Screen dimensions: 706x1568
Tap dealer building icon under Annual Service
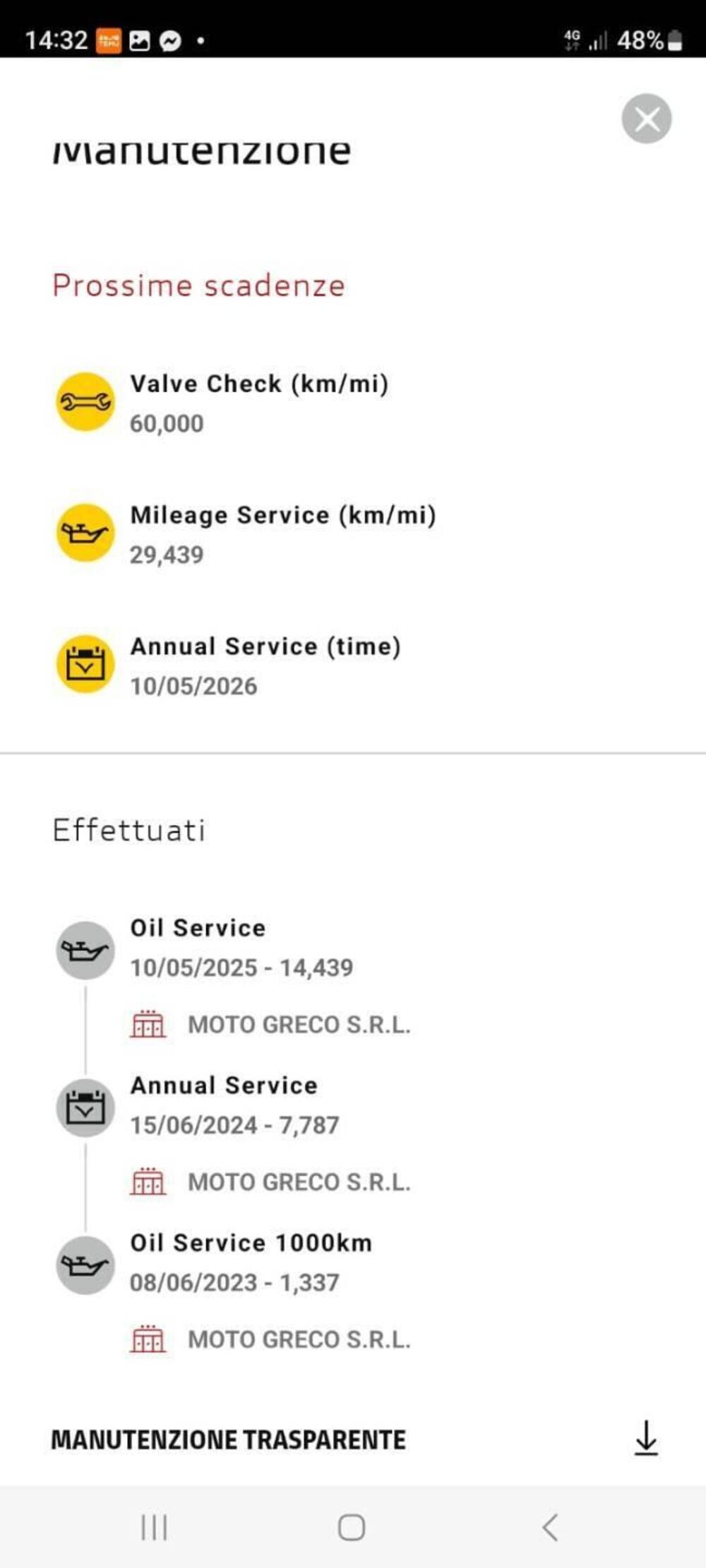pyautogui.click(x=148, y=1181)
